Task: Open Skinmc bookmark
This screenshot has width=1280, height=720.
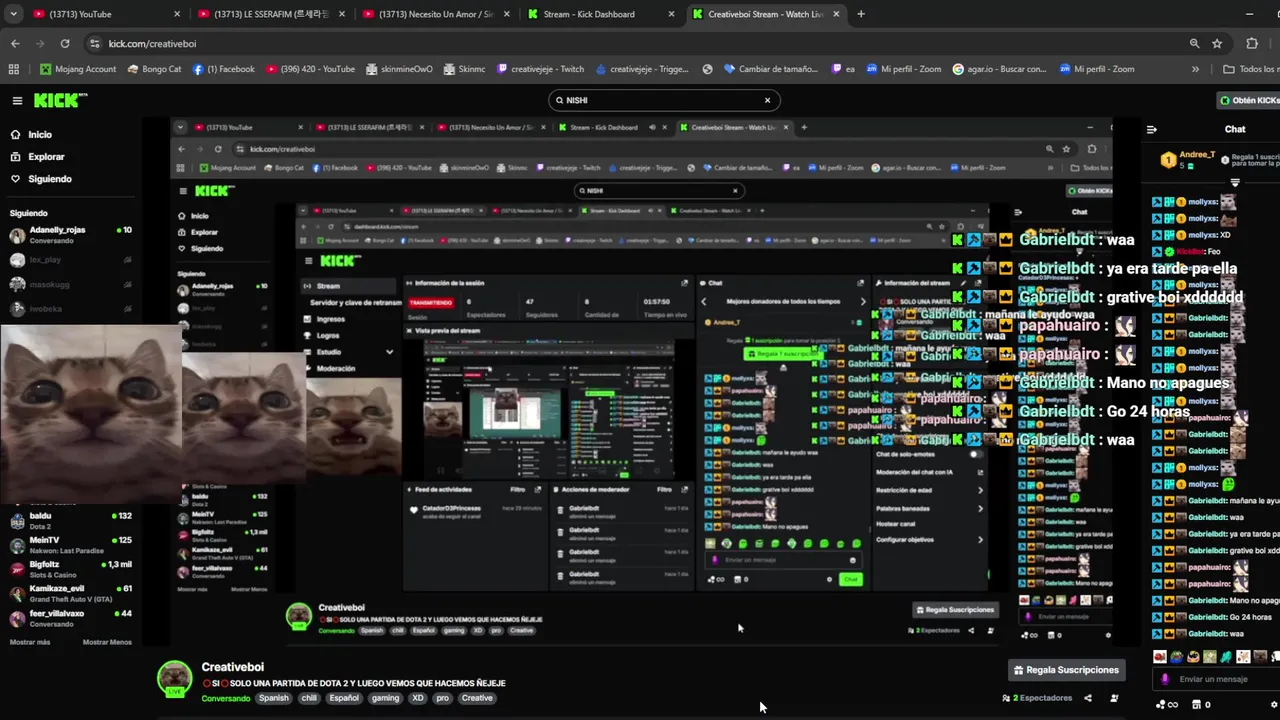Action: [464, 69]
